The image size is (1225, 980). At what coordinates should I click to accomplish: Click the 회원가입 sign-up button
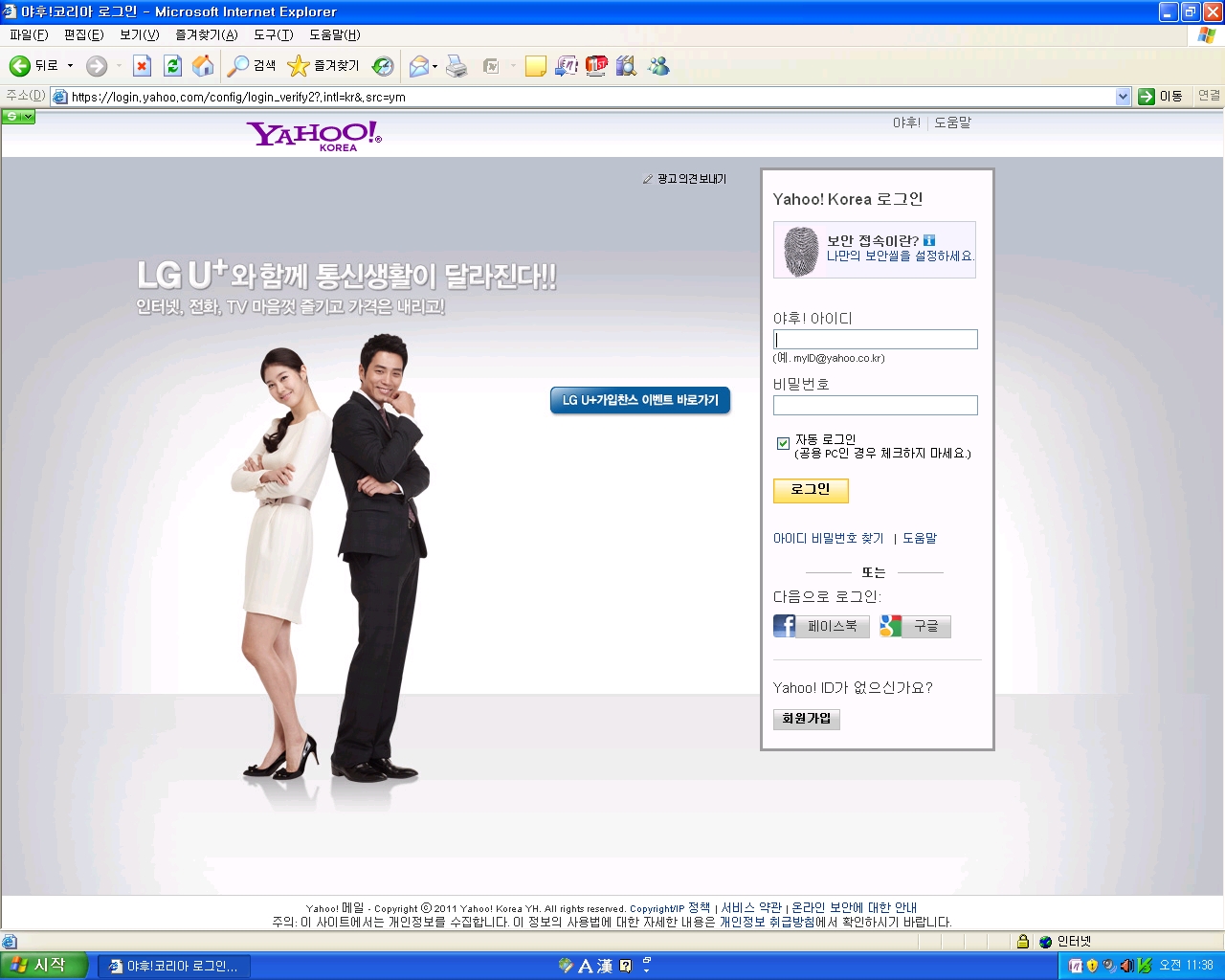806,719
